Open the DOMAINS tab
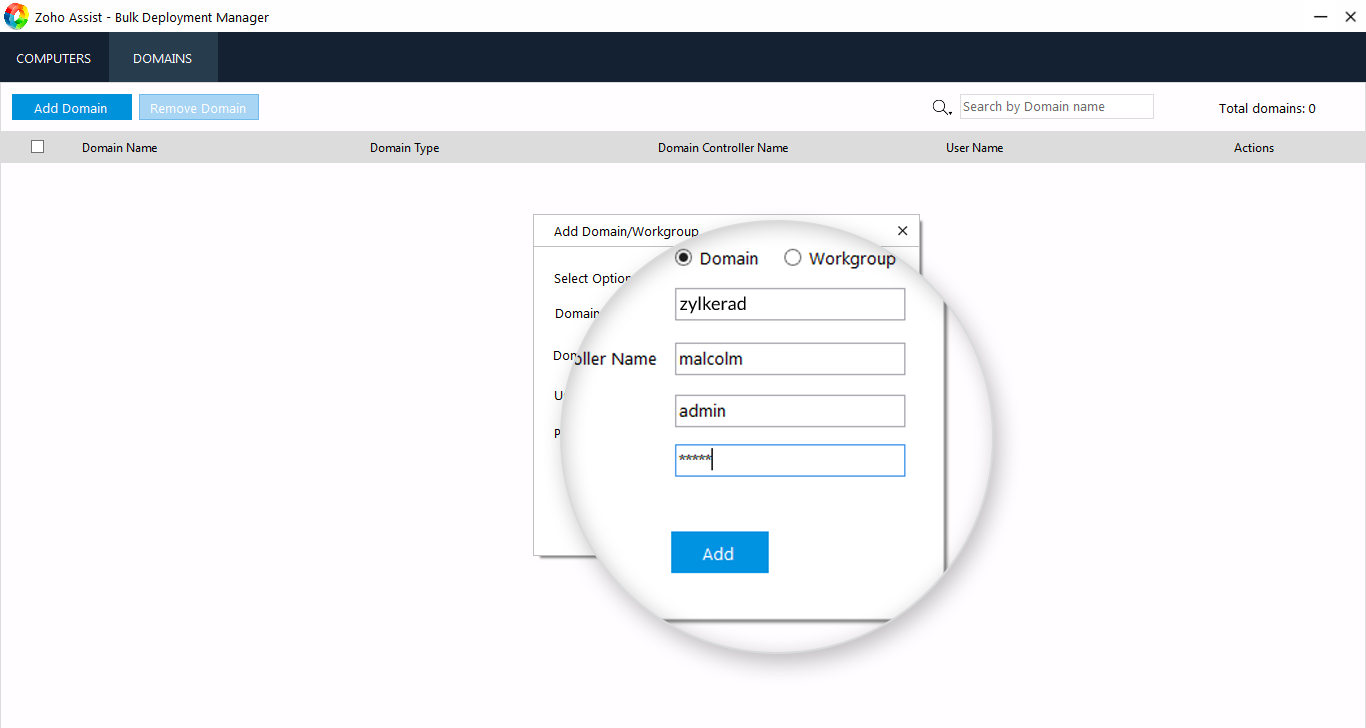The height and width of the screenshot is (728, 1366). 162,58
